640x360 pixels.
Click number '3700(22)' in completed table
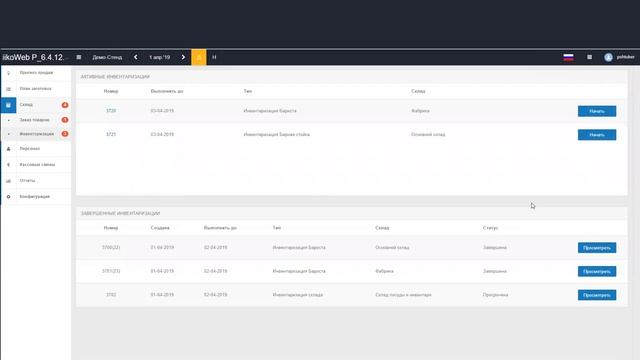(111, 248)
